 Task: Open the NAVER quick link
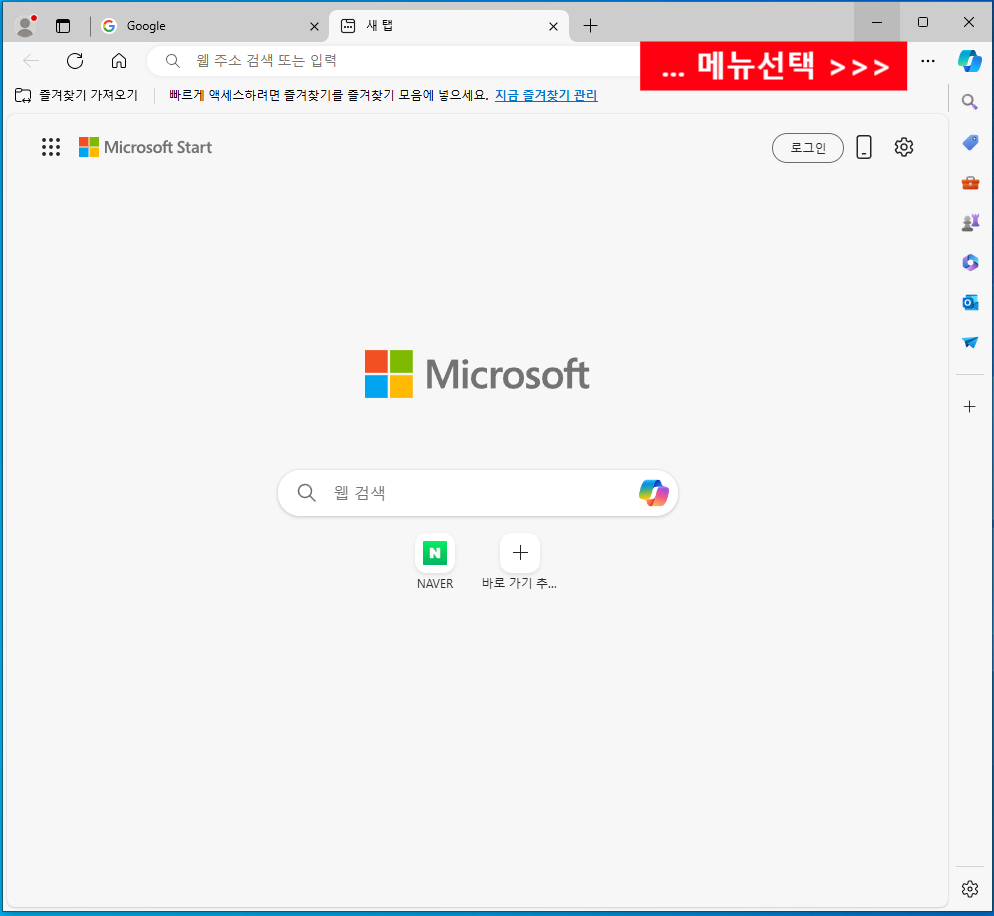pyautogui.click(x=435, y=562)
